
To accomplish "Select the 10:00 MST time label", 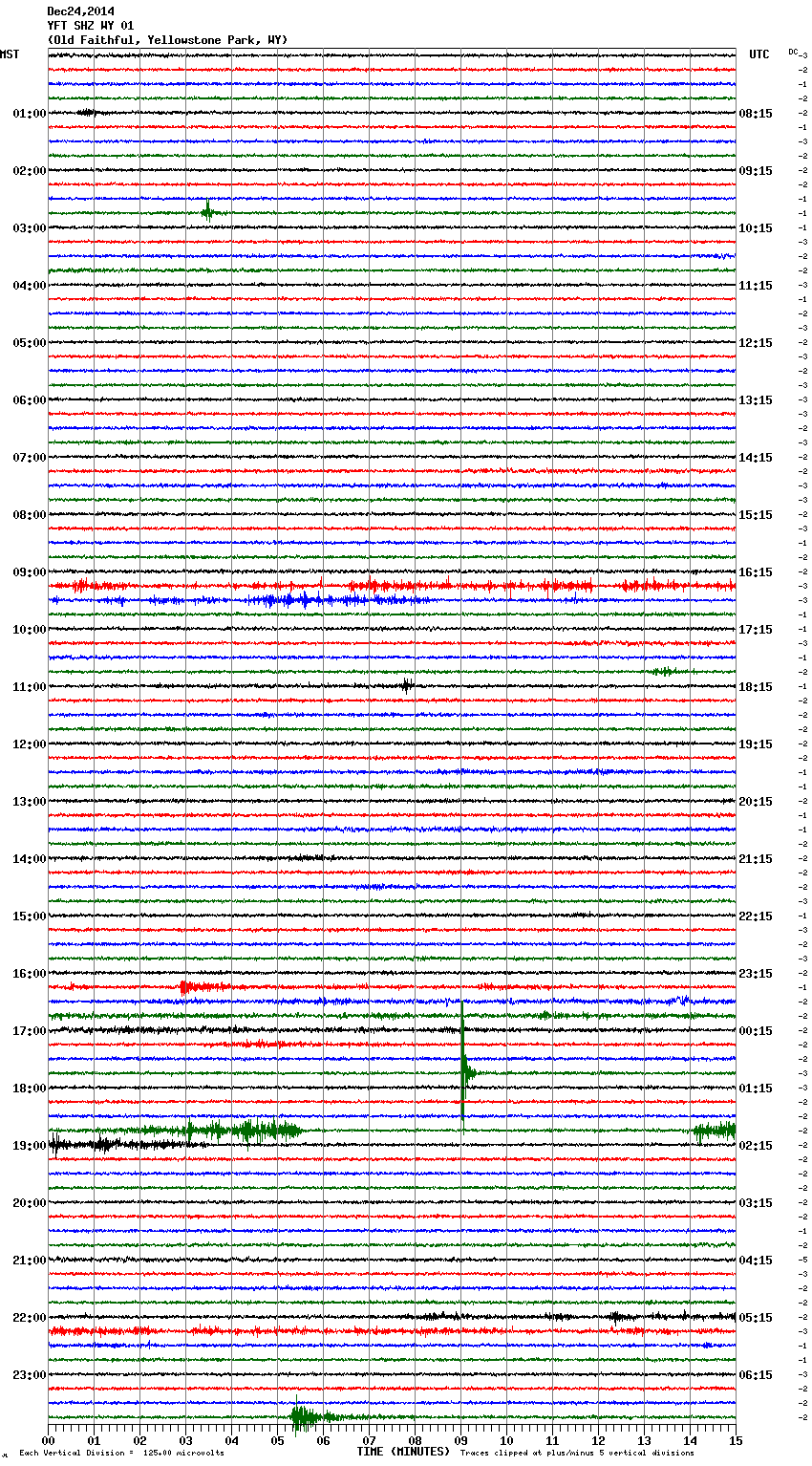I will click(x=29, y=630).
